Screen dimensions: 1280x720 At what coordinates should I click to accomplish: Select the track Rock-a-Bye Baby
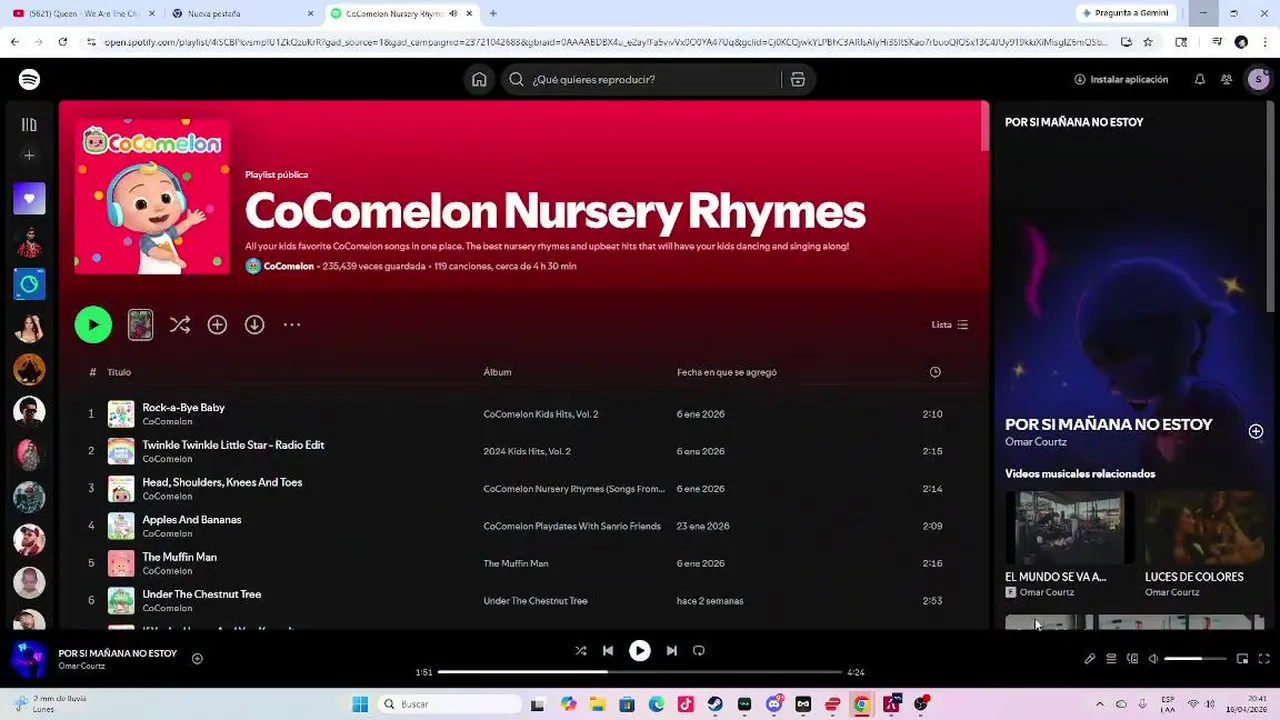(183, 407)
